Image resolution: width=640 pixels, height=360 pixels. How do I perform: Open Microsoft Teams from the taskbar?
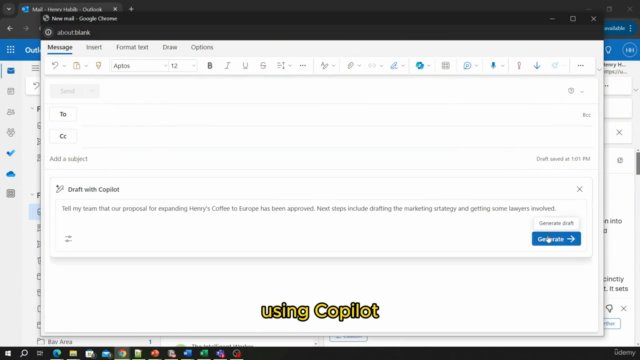pyautogui.click(x=220, y=353)
